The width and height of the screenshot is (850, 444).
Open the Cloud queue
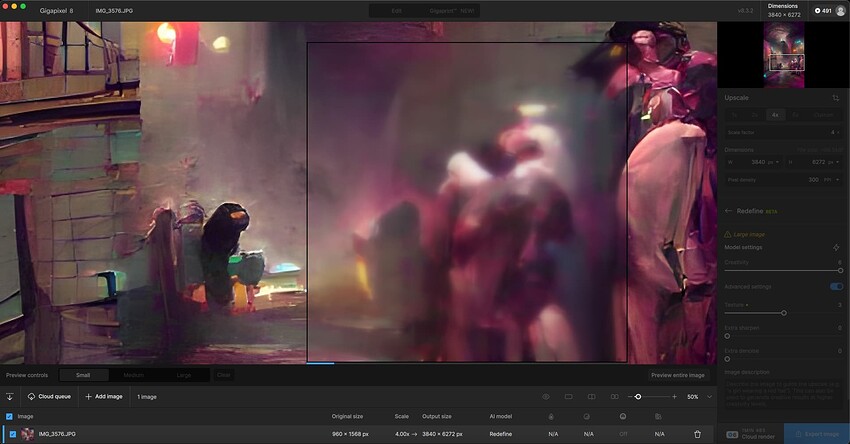(x=49, y=397)
